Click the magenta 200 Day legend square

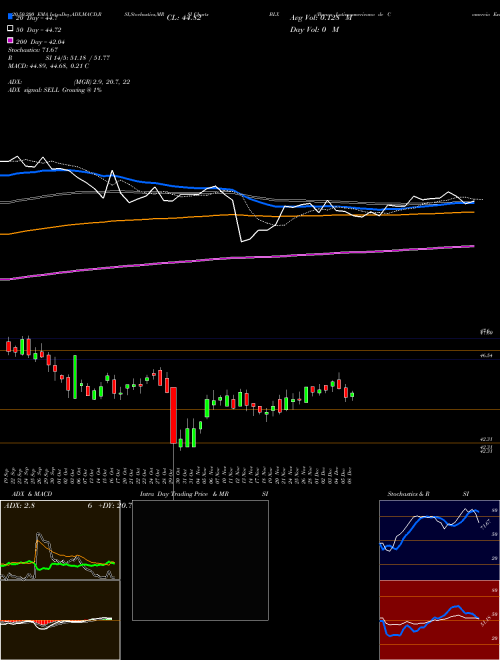[x=10, y=40]
